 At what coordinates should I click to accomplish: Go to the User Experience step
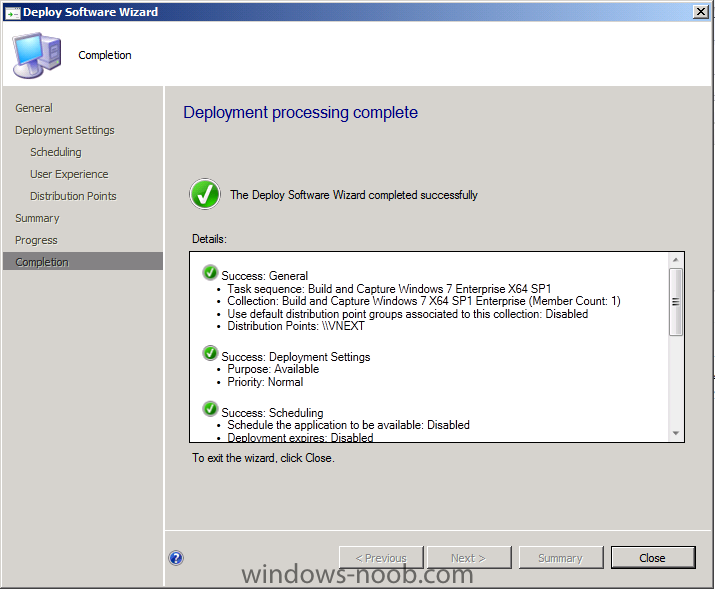click(x=69, y=174)
